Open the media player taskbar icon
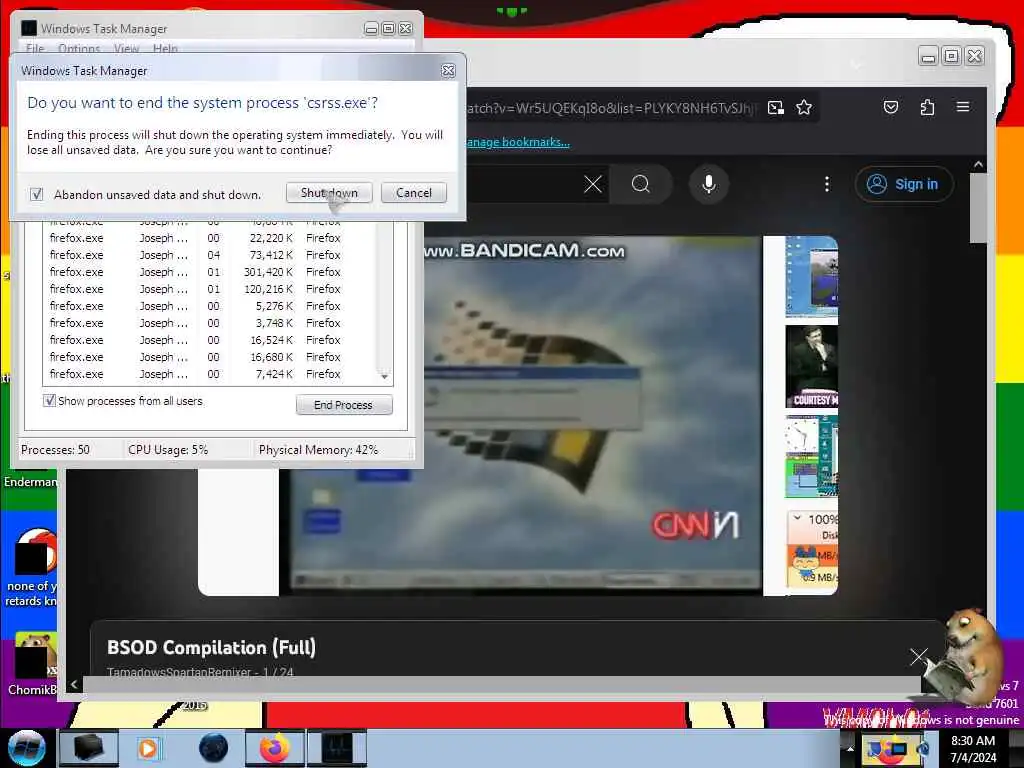The image size is (1024, 768). pos(149,748)
